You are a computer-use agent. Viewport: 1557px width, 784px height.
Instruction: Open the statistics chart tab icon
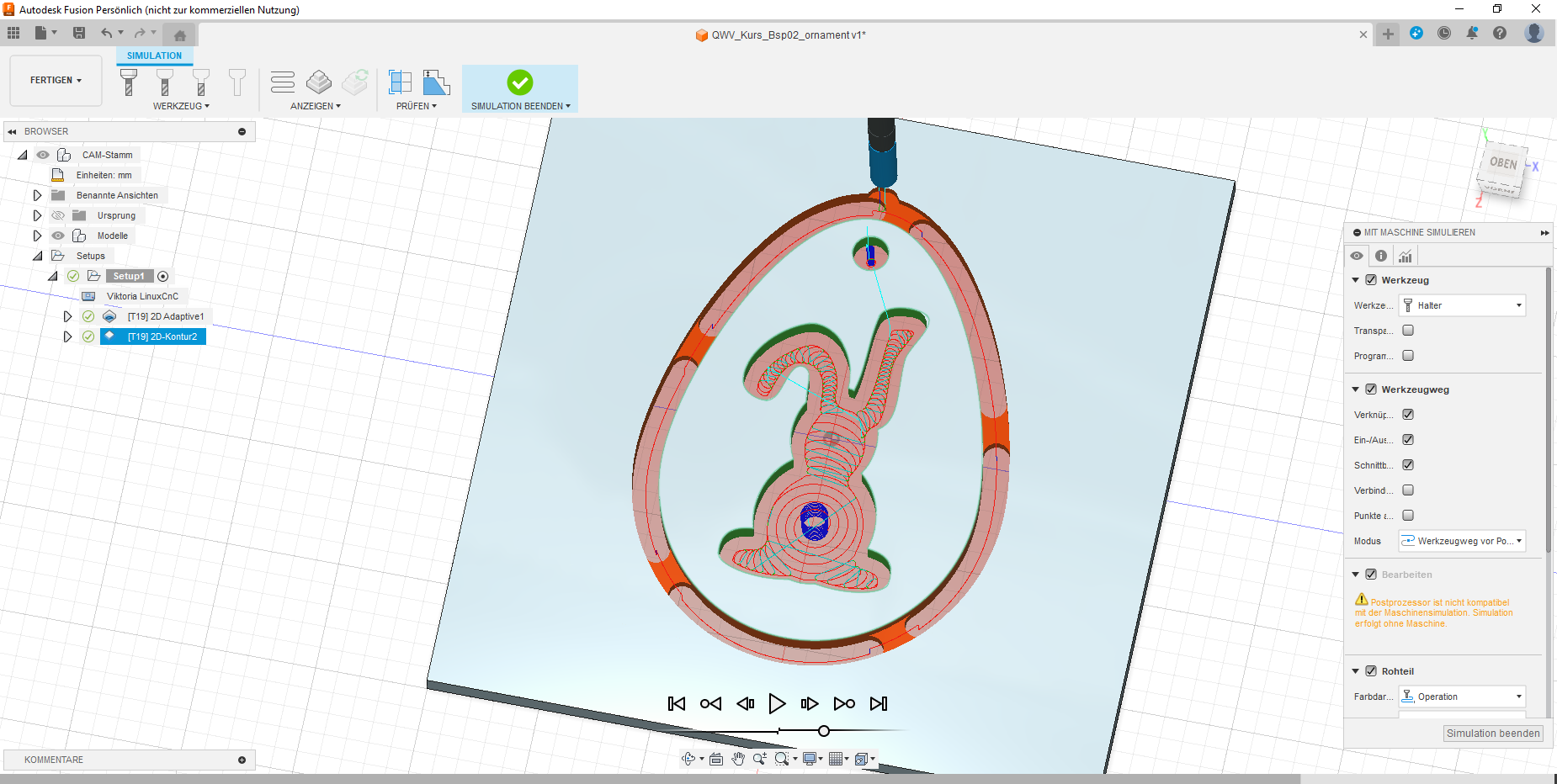pos(1406,257)
